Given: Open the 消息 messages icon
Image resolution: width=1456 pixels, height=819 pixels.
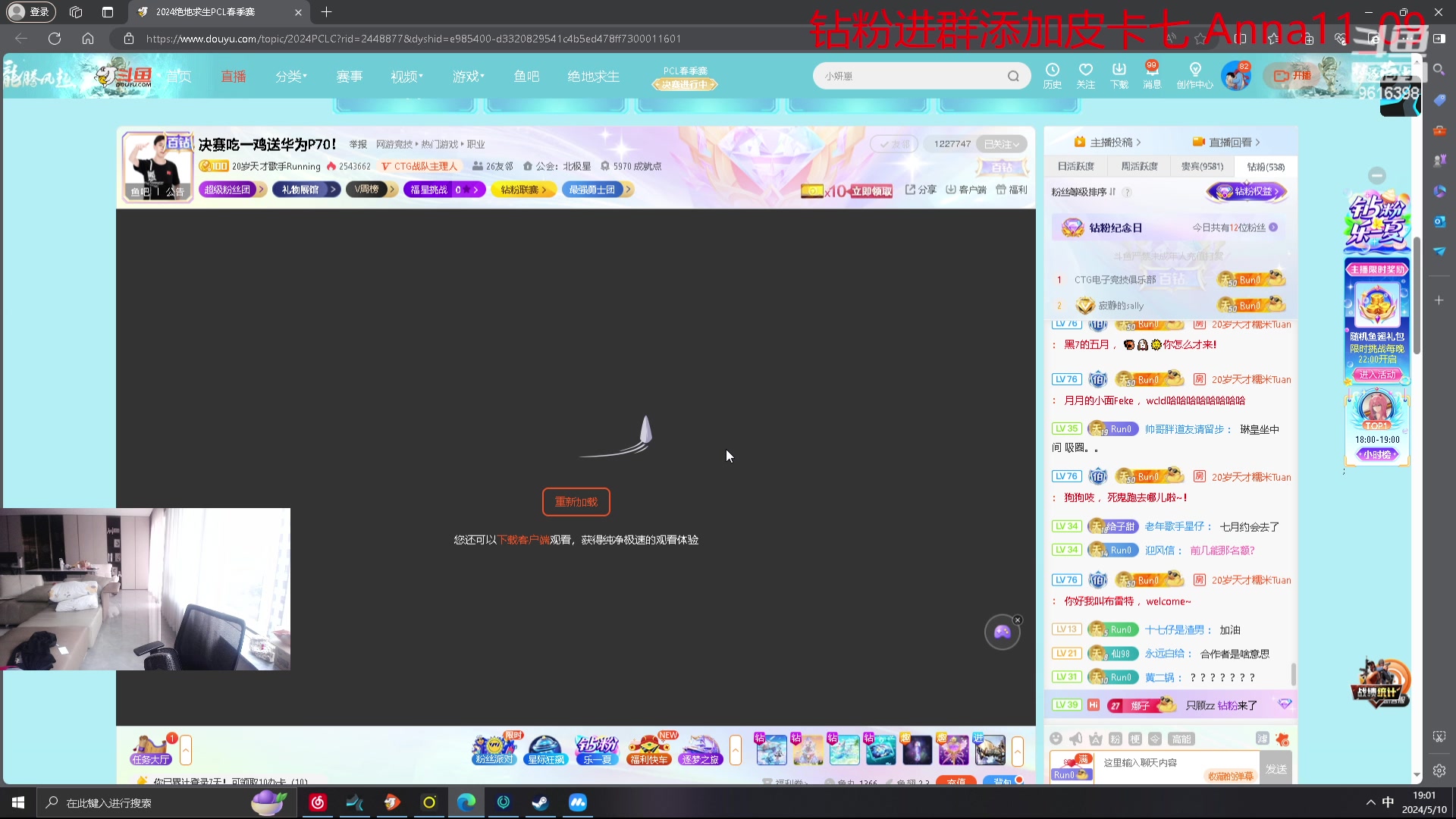Looking at the screenshot, I should [1152, 71].
